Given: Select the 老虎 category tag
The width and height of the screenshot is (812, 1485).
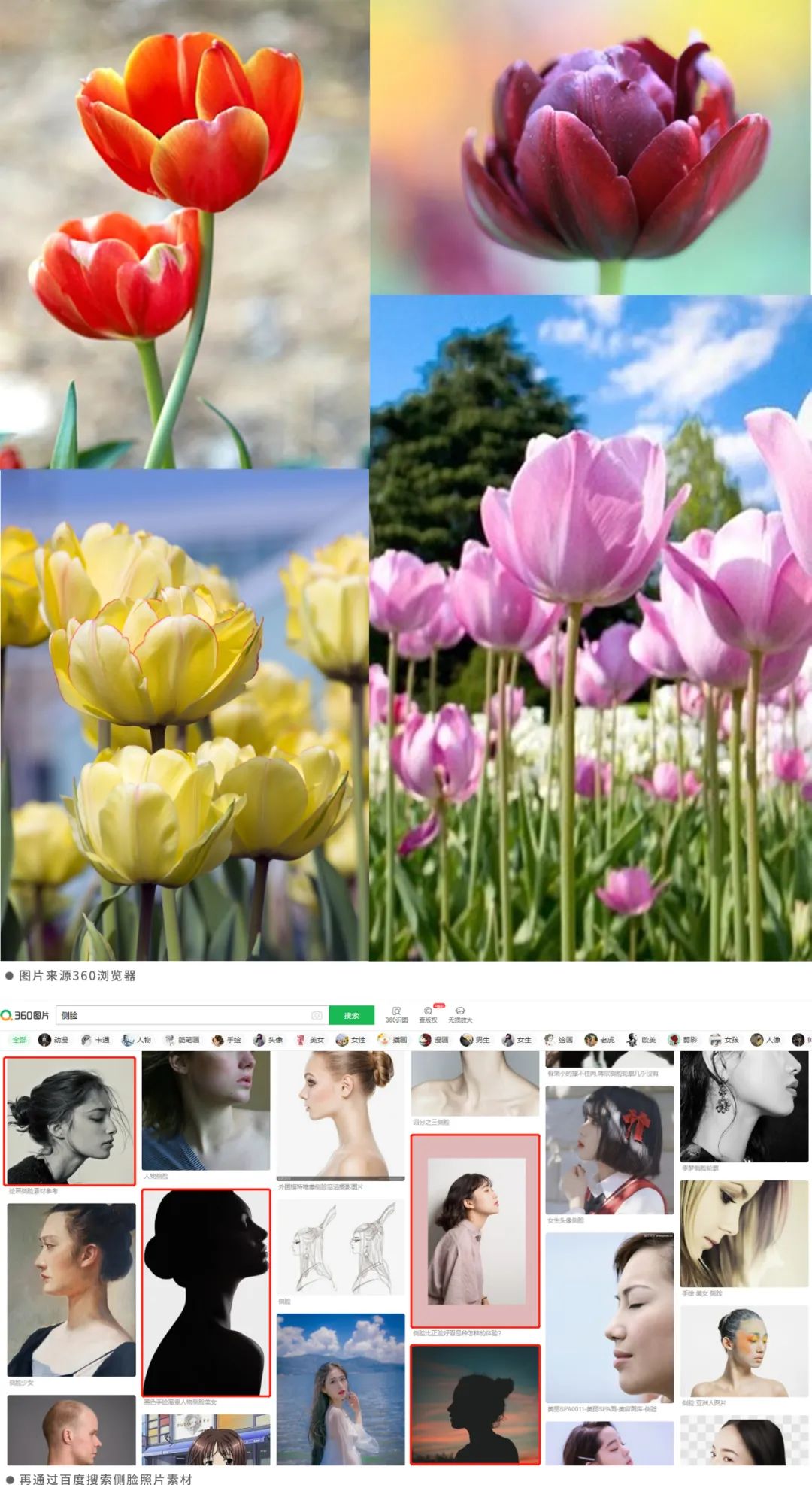Looking at the screenshot, I should tap(600, 1040).
